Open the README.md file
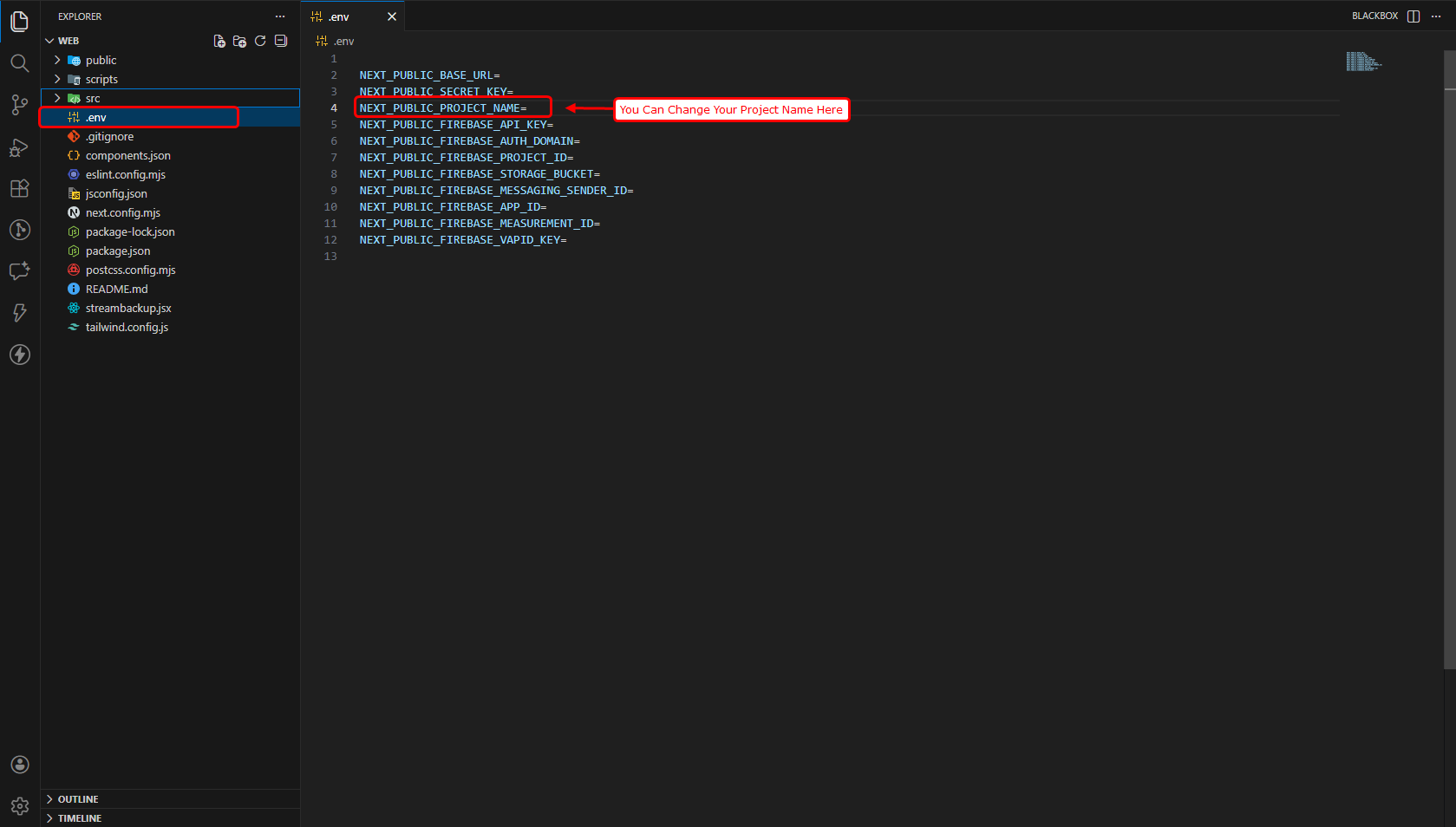This screenshot has height=827, width=1456. pos(117,289)
